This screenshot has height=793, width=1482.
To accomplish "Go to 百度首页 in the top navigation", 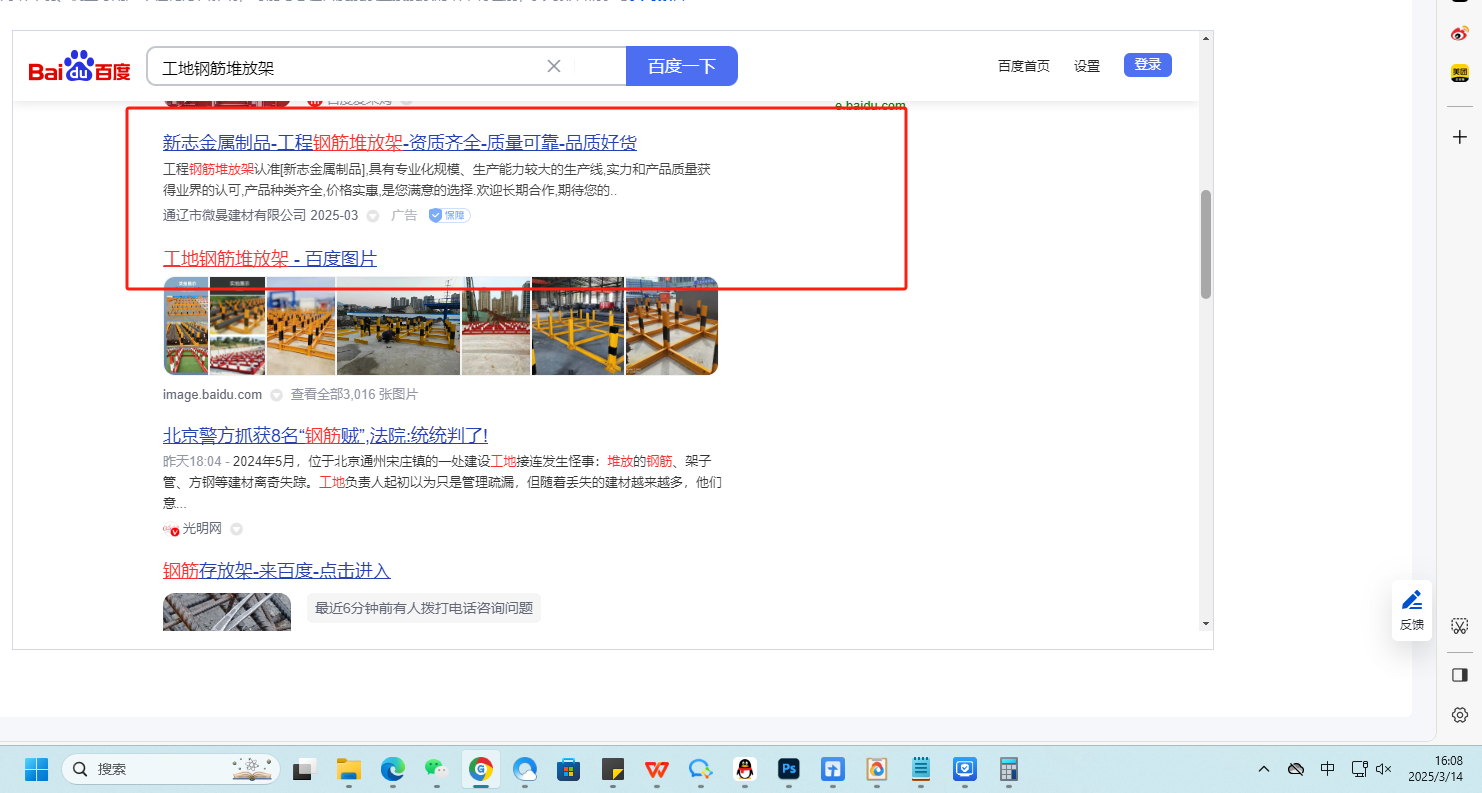I will pyautogui.click(x=1023, y=66).
